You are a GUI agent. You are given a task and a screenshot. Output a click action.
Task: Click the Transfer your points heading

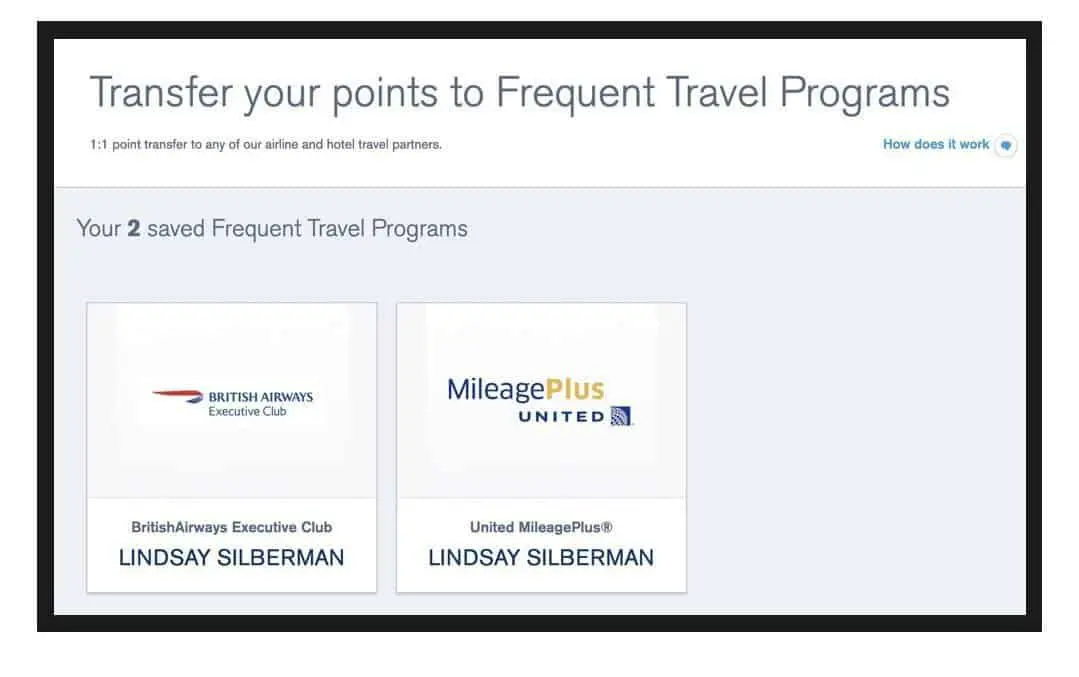pos(520,92)
